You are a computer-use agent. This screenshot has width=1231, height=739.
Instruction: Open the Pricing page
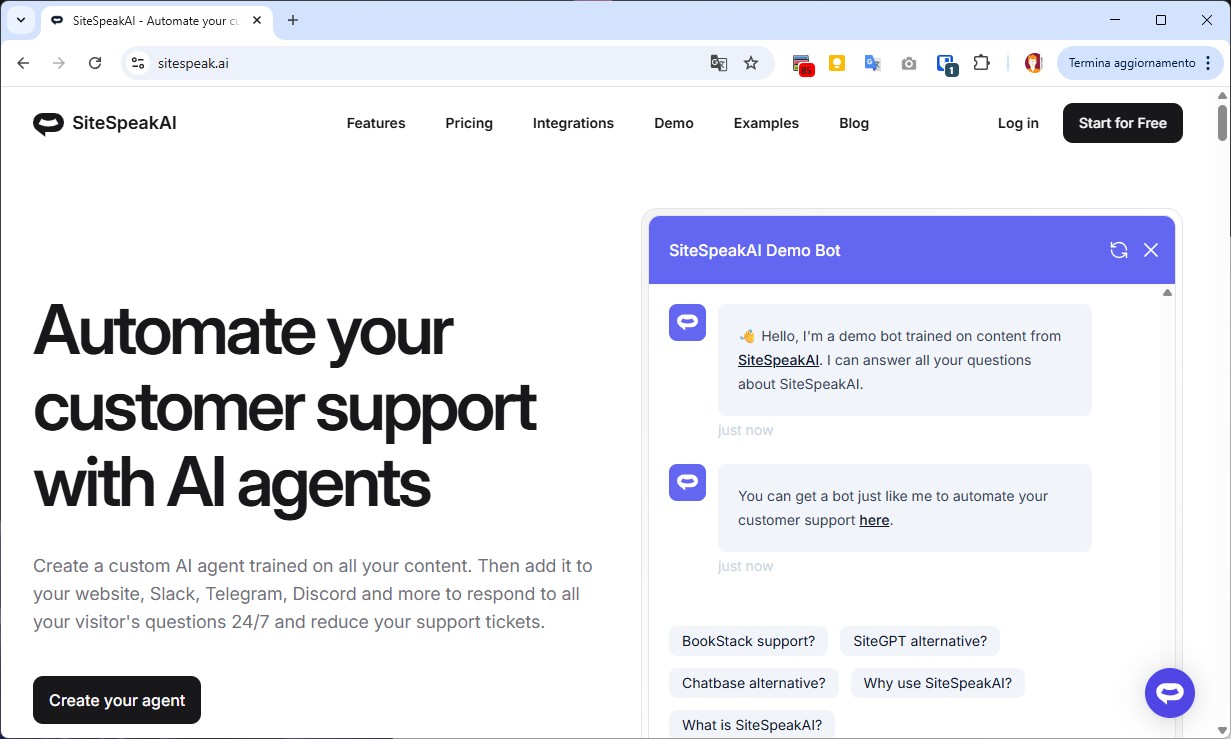pyautogui.click(x=469, y=123)
